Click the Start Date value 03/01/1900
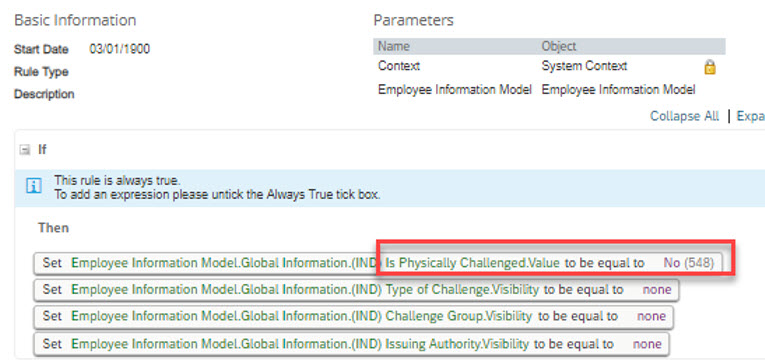 pos(120,49)
